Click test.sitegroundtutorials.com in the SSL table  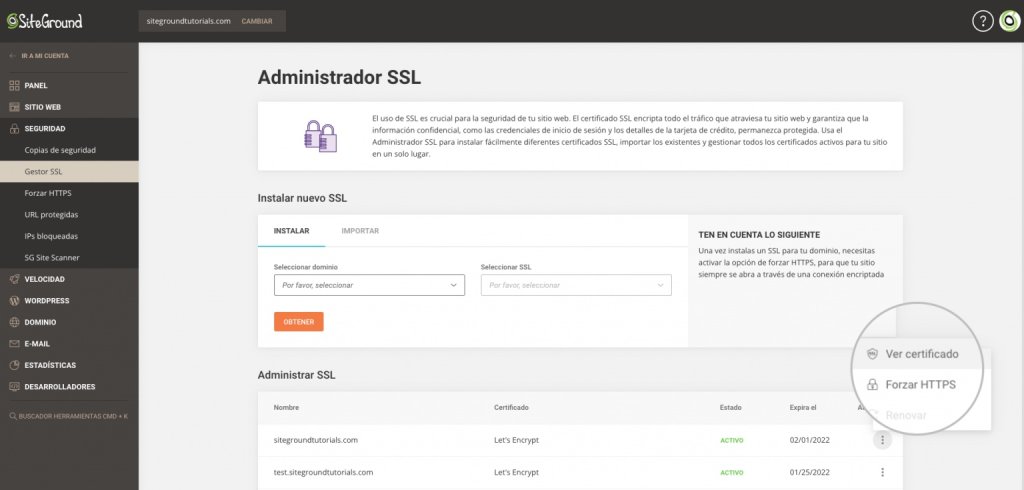click(x=323, y=472)
